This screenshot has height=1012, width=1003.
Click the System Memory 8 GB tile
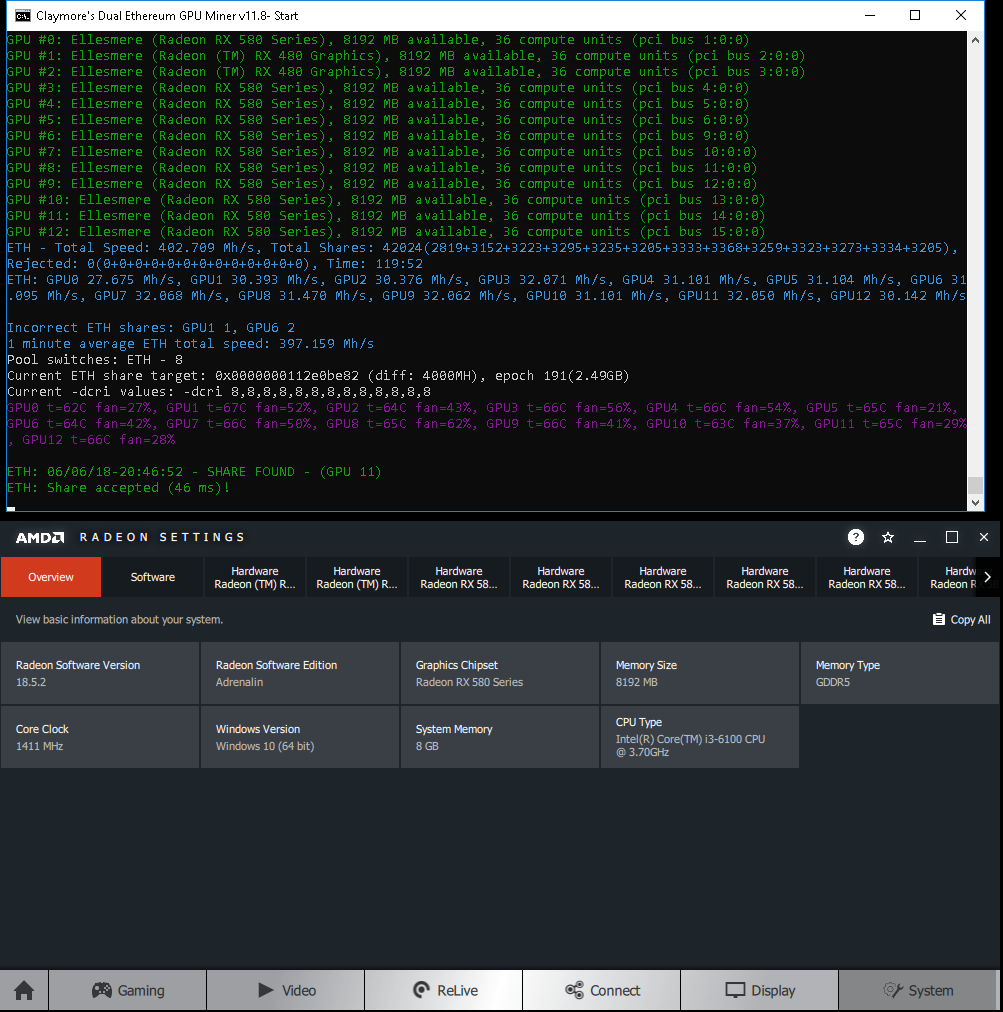point(500,737)
